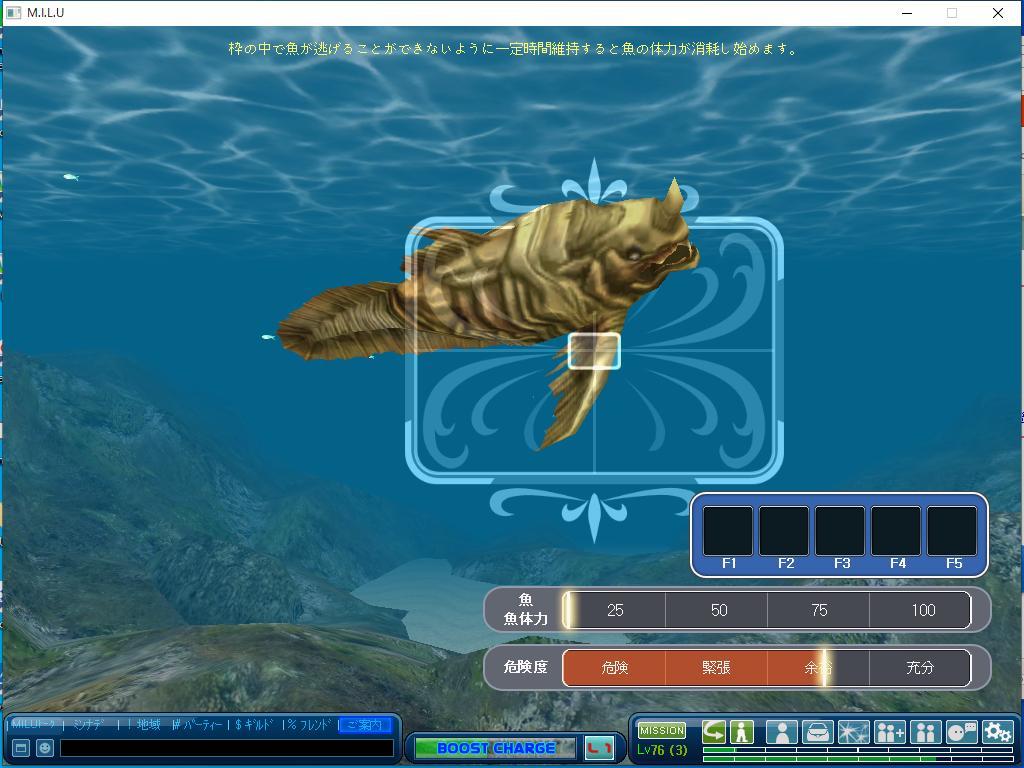
Task: Open the gear settings icon
Action: tap(997, 732)
